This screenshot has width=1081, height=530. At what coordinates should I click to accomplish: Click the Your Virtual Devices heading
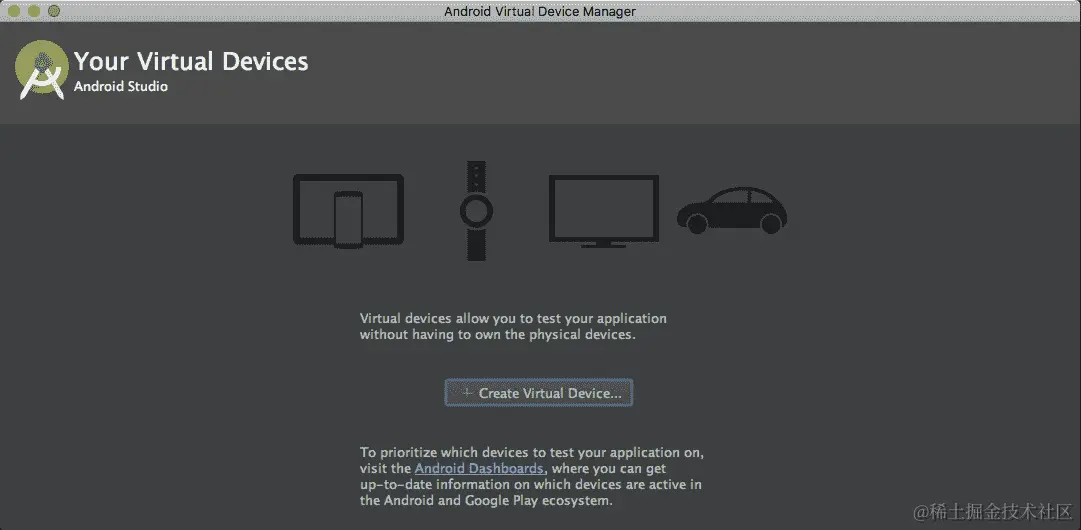(x=191, y=61)
